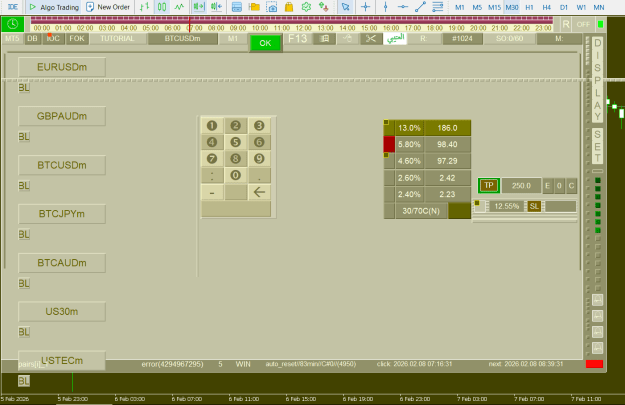
Task: Click the C button next to TP
Action: coord(571,185)
